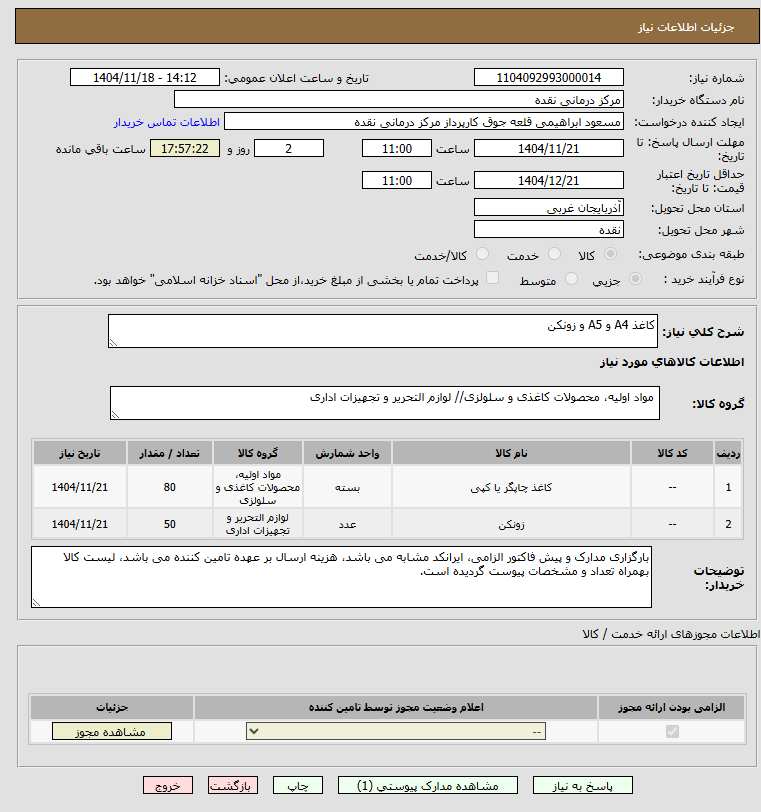Select the جزیی purchase type radio
Screen dimensions: 761x812
coord(635,279)
